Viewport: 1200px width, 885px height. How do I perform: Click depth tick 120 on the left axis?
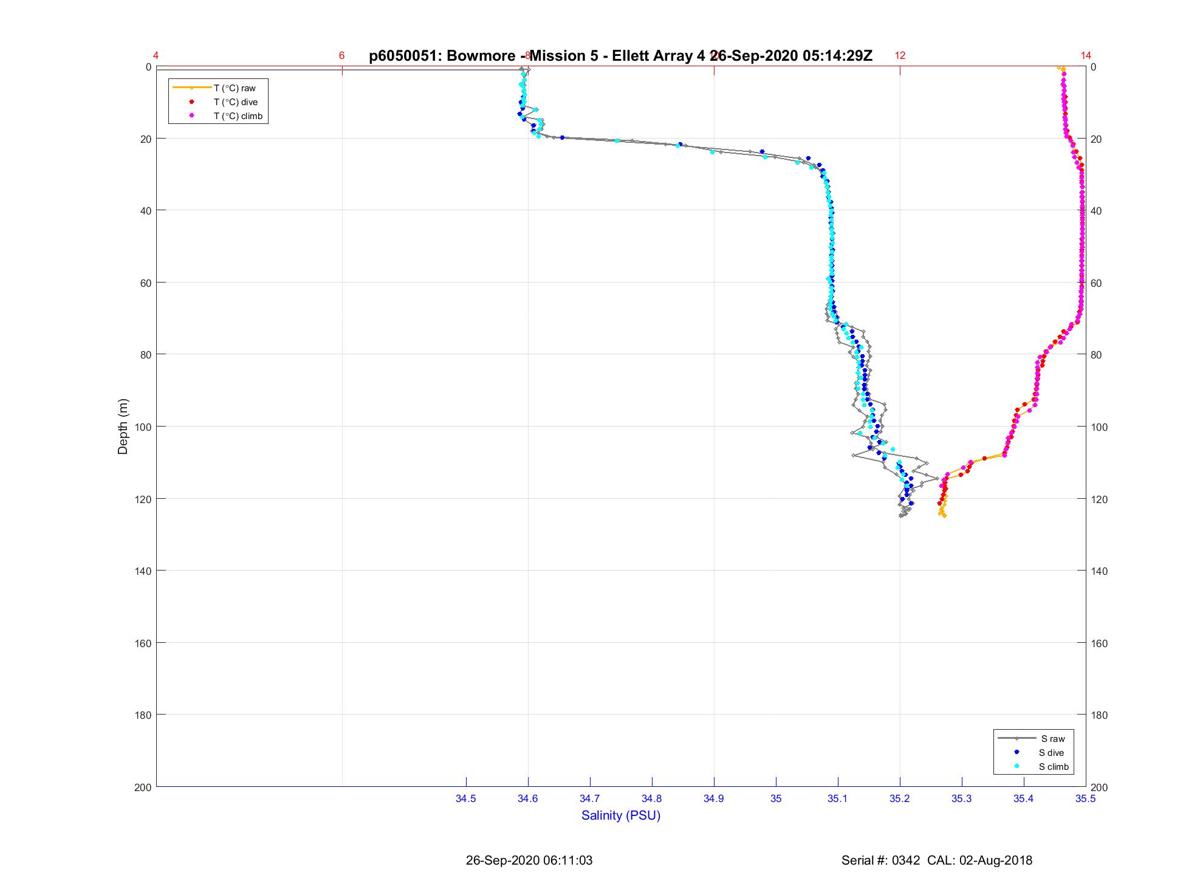(x=142, y=499)
